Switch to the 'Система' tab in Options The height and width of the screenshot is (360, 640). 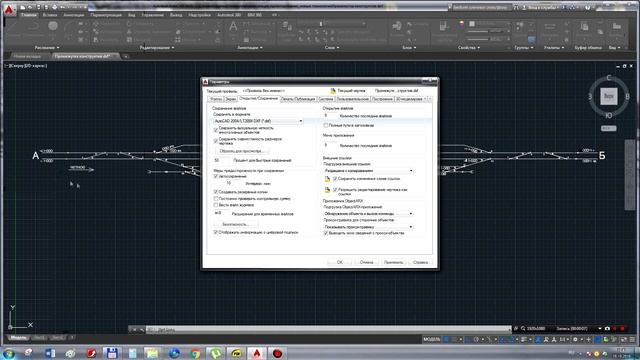(x=326, y=99)
